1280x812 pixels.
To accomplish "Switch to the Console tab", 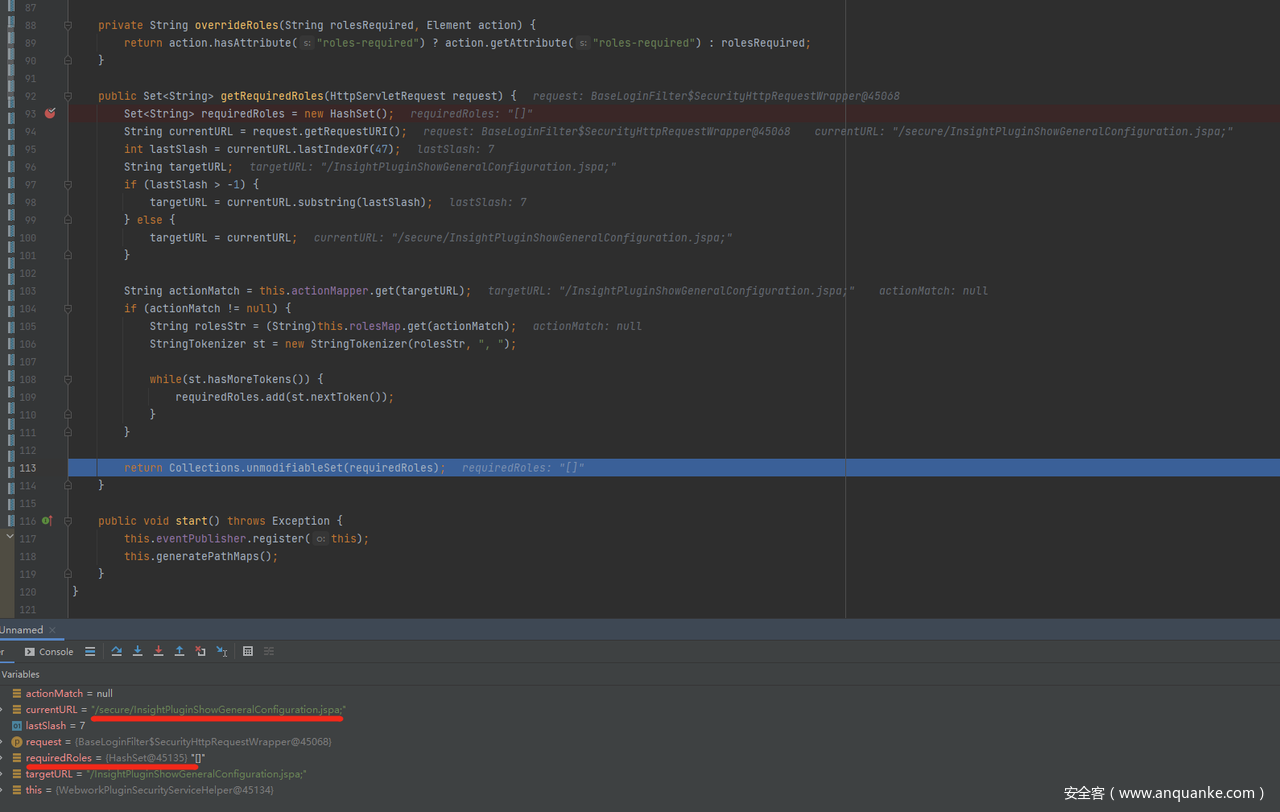I will [x=50, y=651].
